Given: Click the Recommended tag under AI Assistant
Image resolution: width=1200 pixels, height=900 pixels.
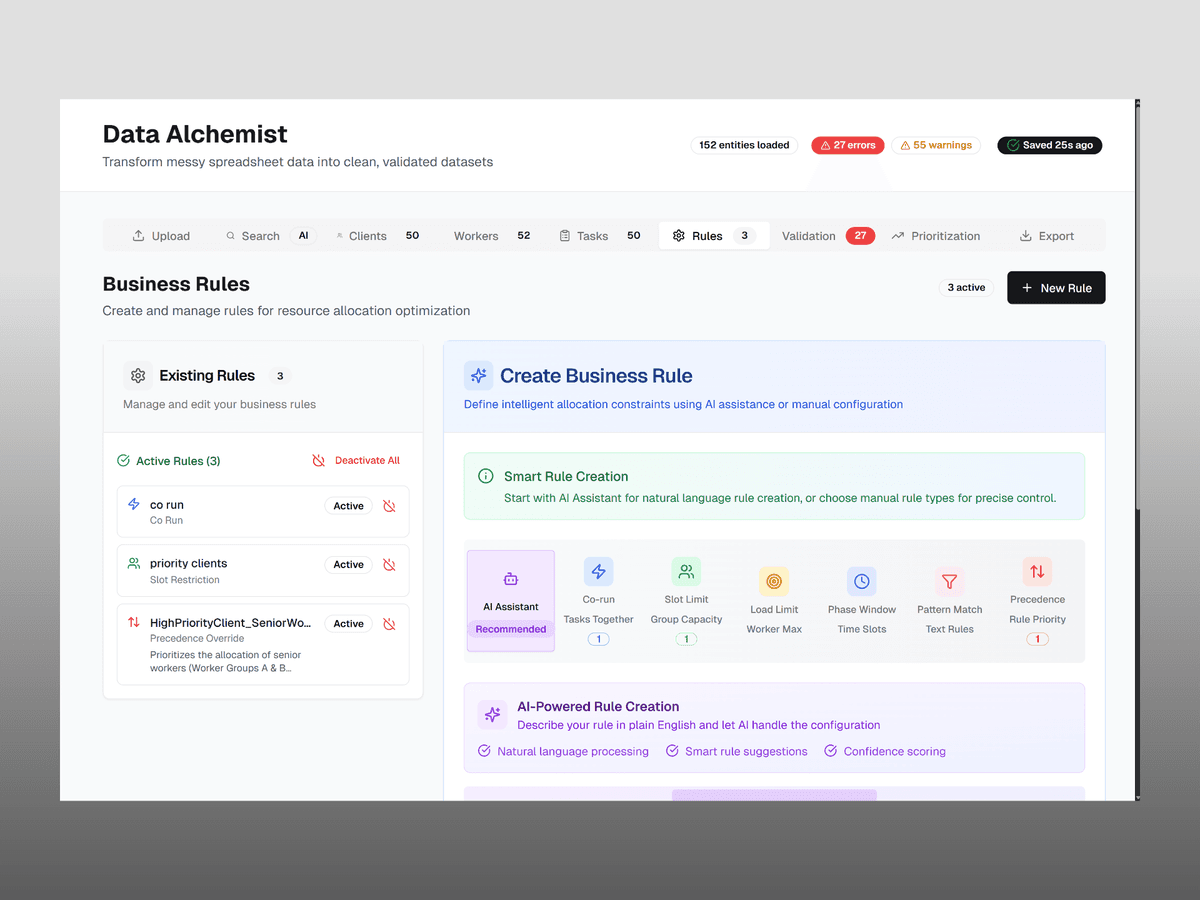Looking at the screenshot, I should pyautogui.click(x=511, y=629).
